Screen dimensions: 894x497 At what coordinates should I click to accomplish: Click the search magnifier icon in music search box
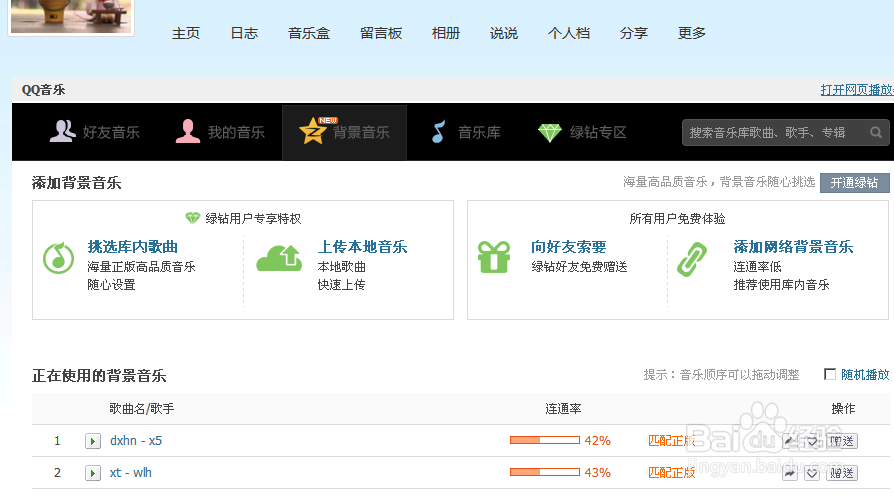point(876,133)
